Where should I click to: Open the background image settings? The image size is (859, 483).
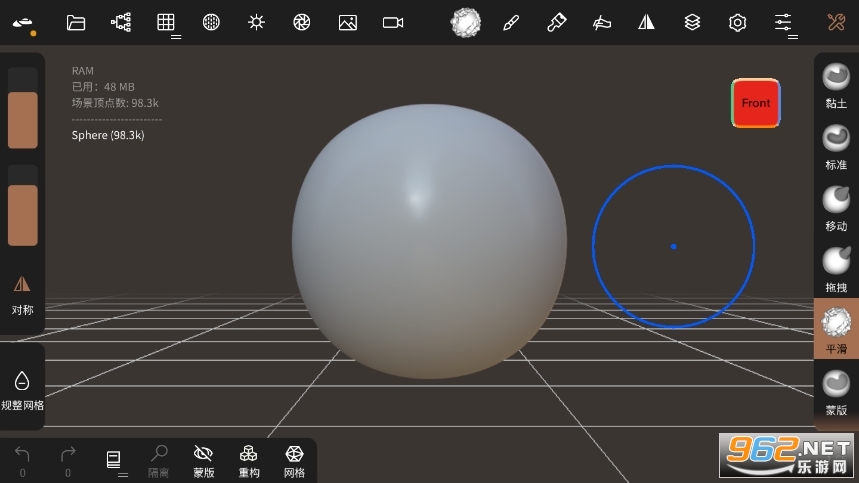(x=348, y=22)
